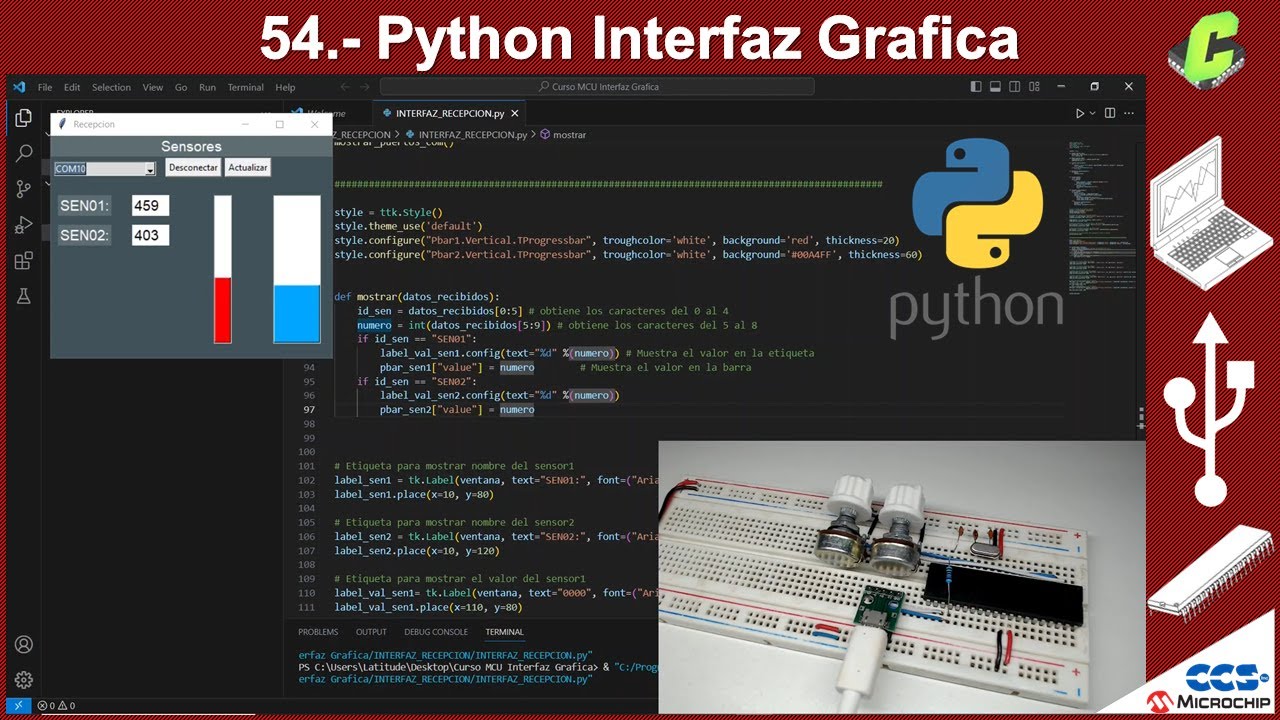Click the SEN01 value showing 459

[x=150, y=206]
